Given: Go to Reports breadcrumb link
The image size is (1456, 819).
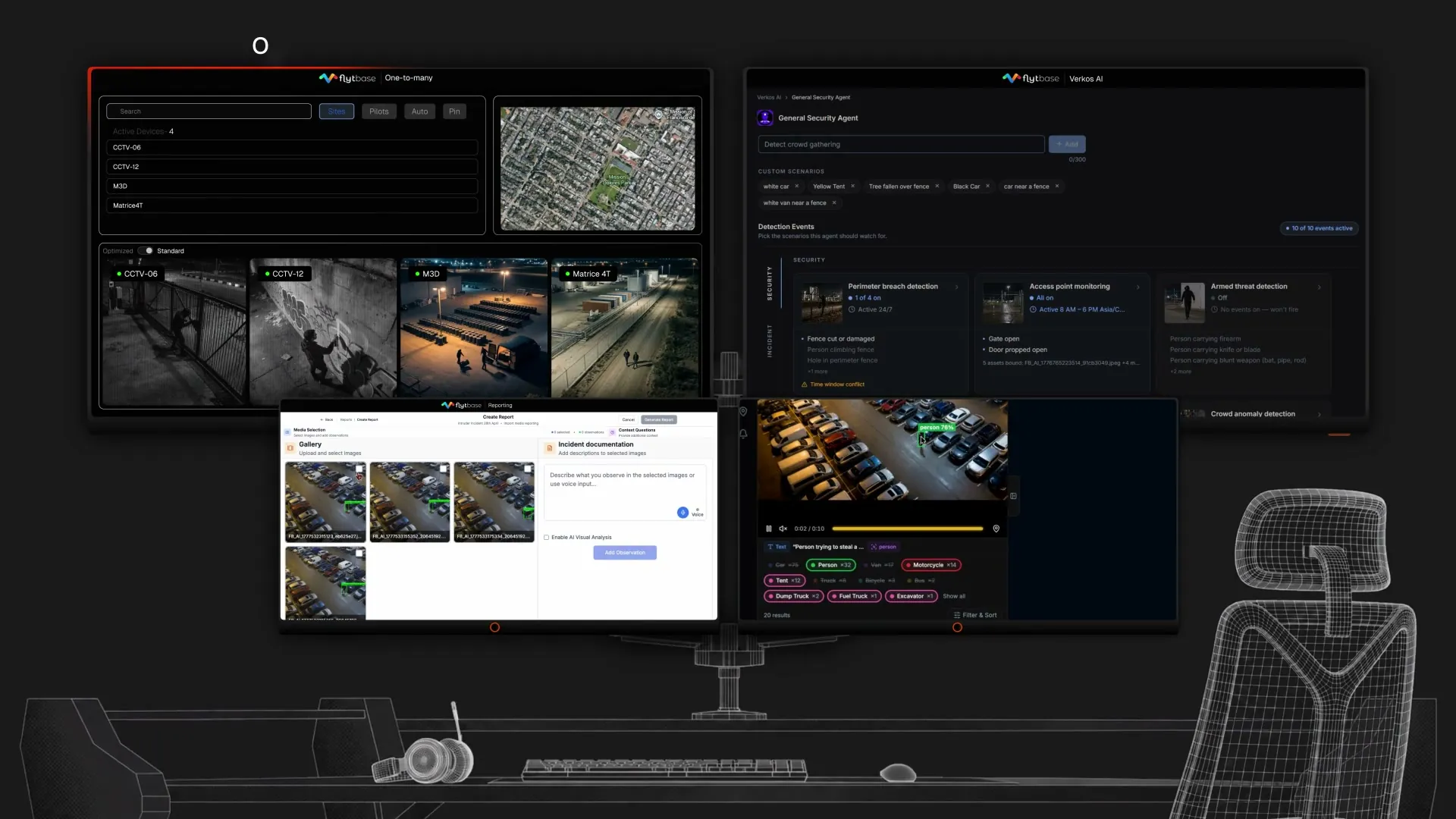Looking at the screenshot, I should [x=347, y=419].
